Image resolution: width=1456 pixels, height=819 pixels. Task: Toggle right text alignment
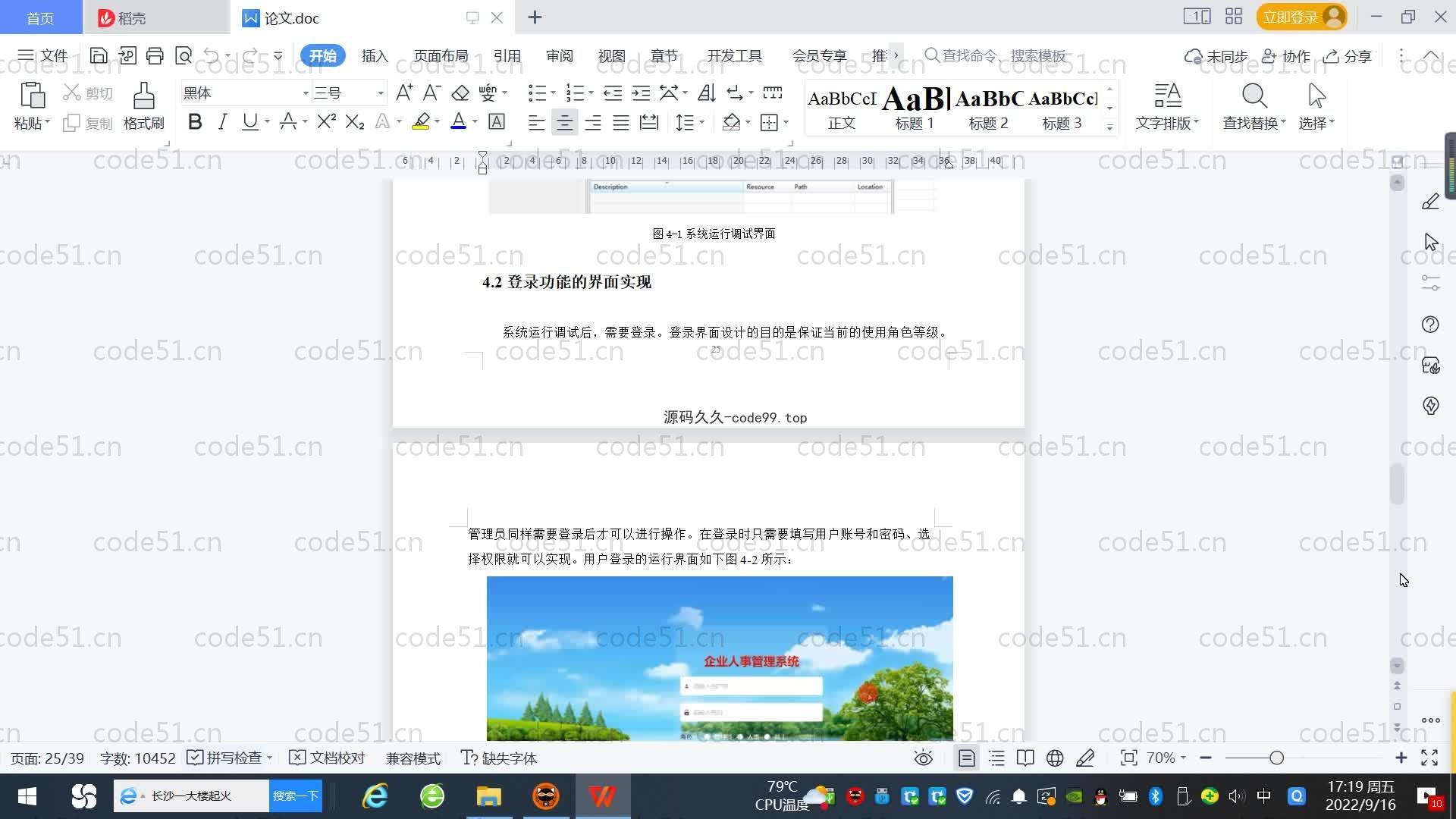pos(593,122)
